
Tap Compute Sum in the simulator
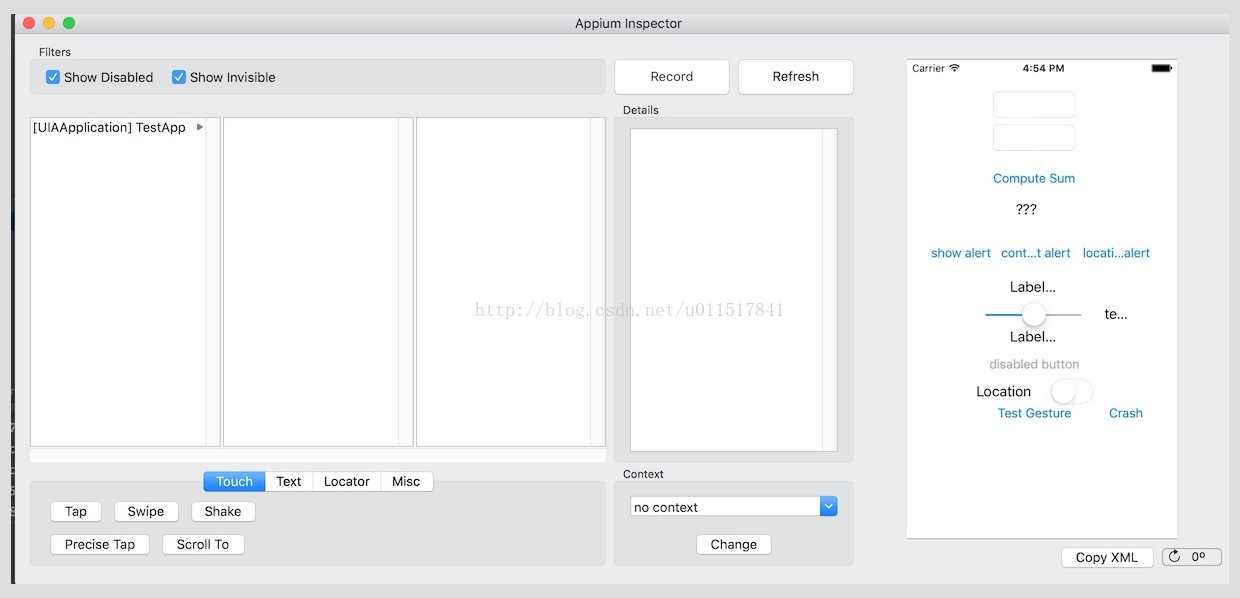1034,178
